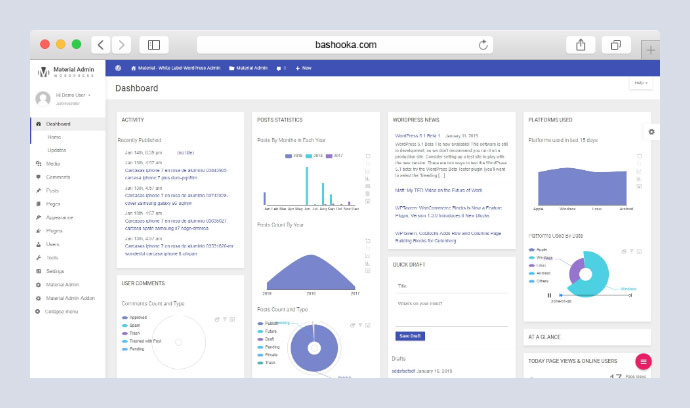Open the WordPress 5.1 Beta 1 news link
690x408 pixels.
418,136
